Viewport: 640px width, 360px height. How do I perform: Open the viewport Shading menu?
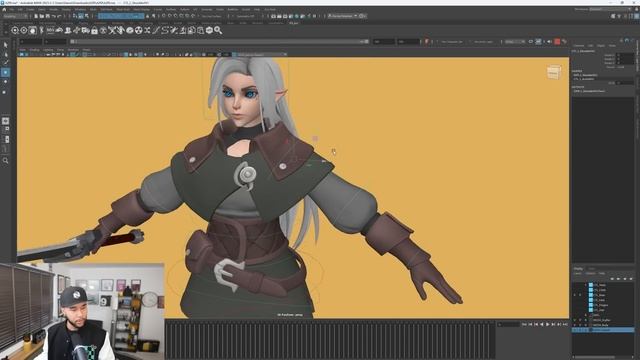(34, 50)
